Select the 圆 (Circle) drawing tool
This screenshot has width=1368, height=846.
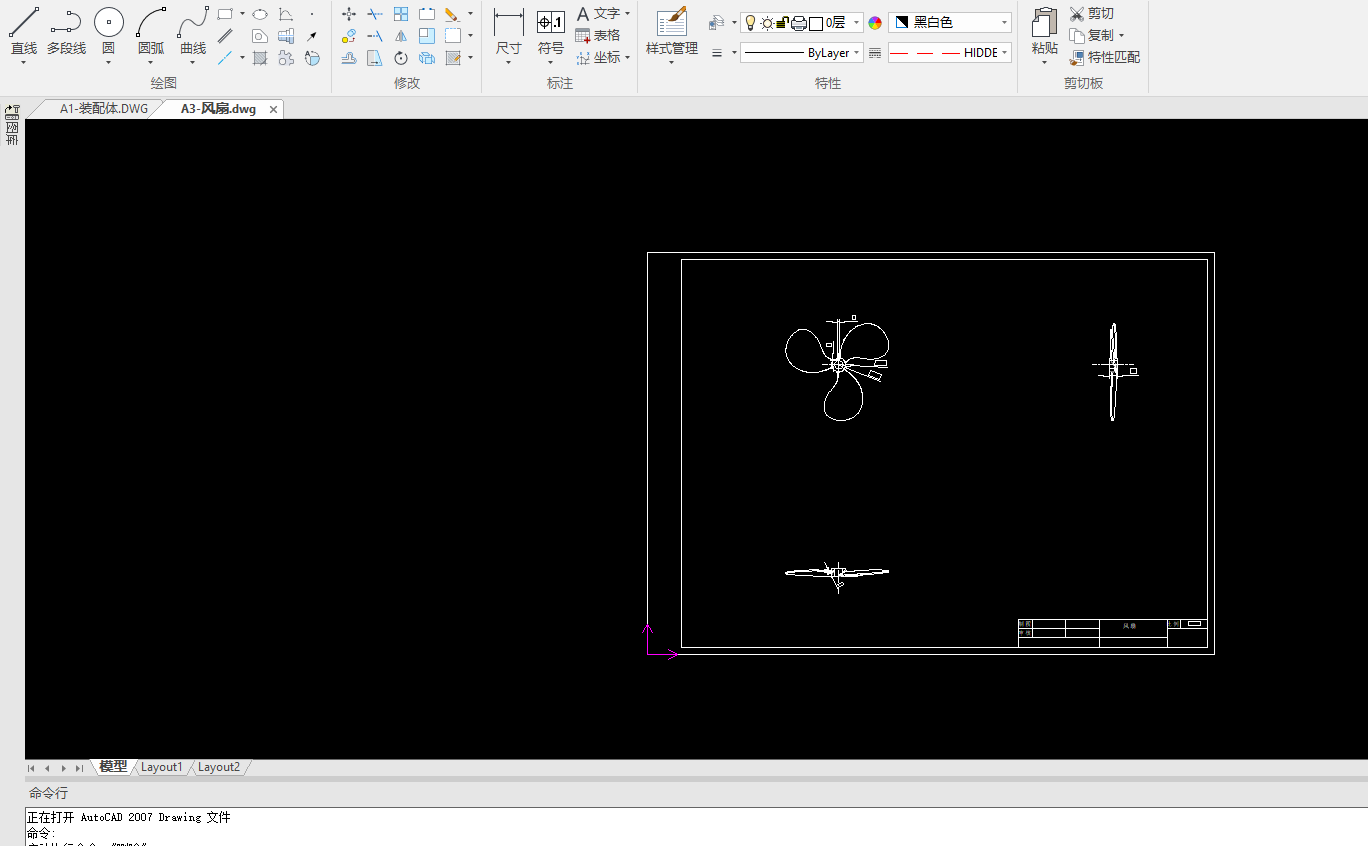click(108, 24)
